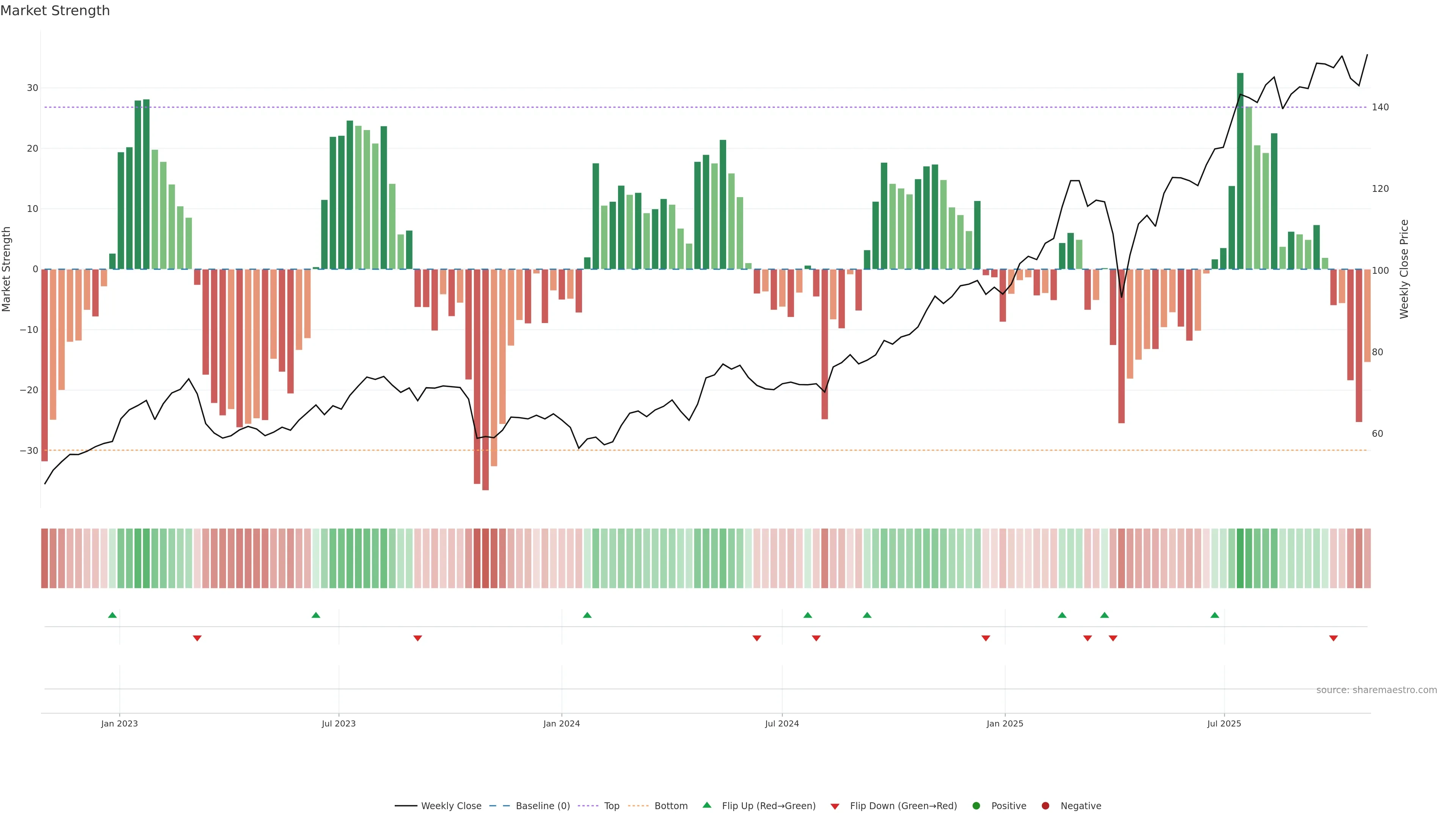Image resolution: width=1456 pixels, height=819 pixels.
Task: Click the source sharemaestro.com text
Action: point(1376,690)
